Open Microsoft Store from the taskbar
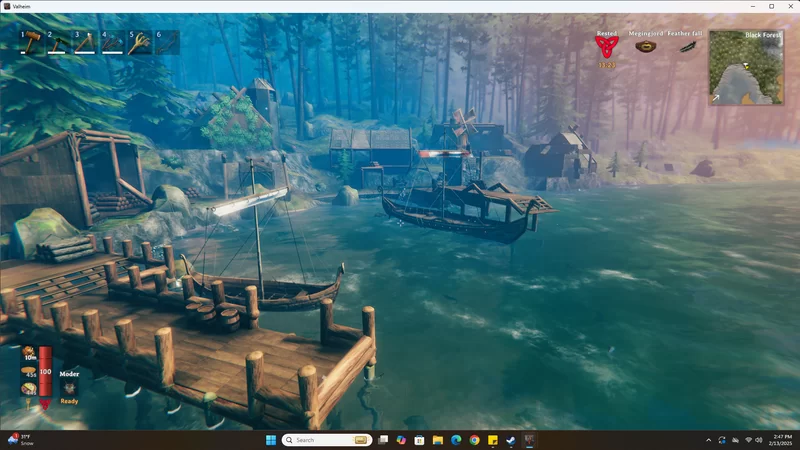 pos(419,440)
